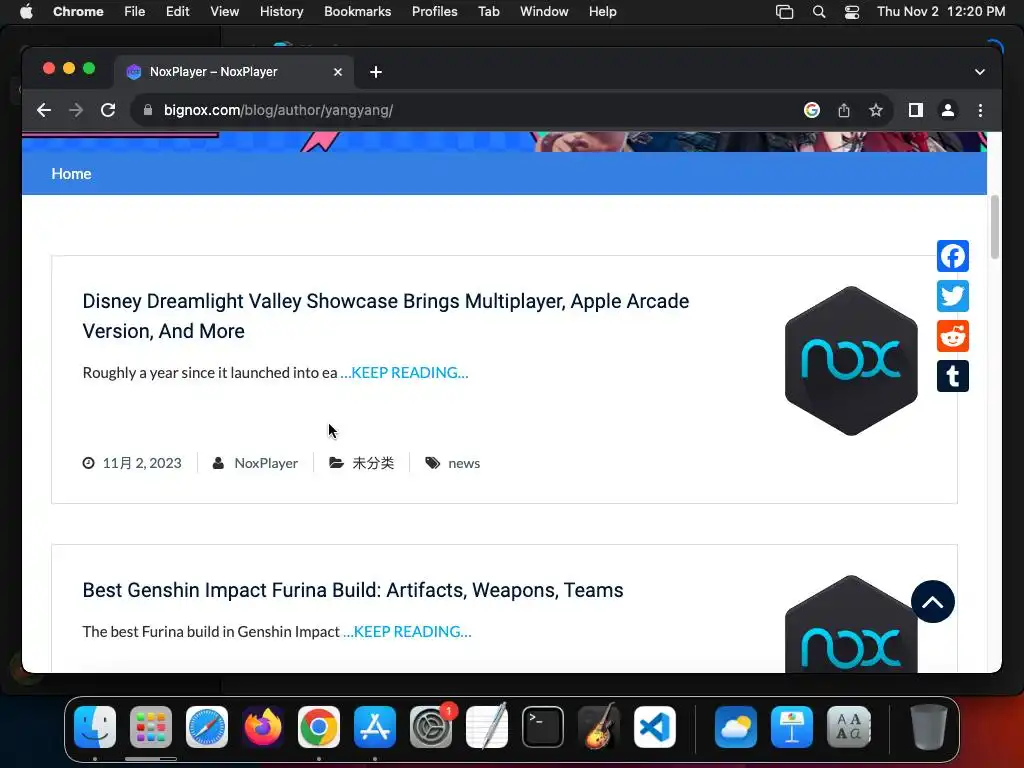Viewport: 1024px width, 768px height.
Task: Open the Bookmarks menu
Action: pos(357,12)
